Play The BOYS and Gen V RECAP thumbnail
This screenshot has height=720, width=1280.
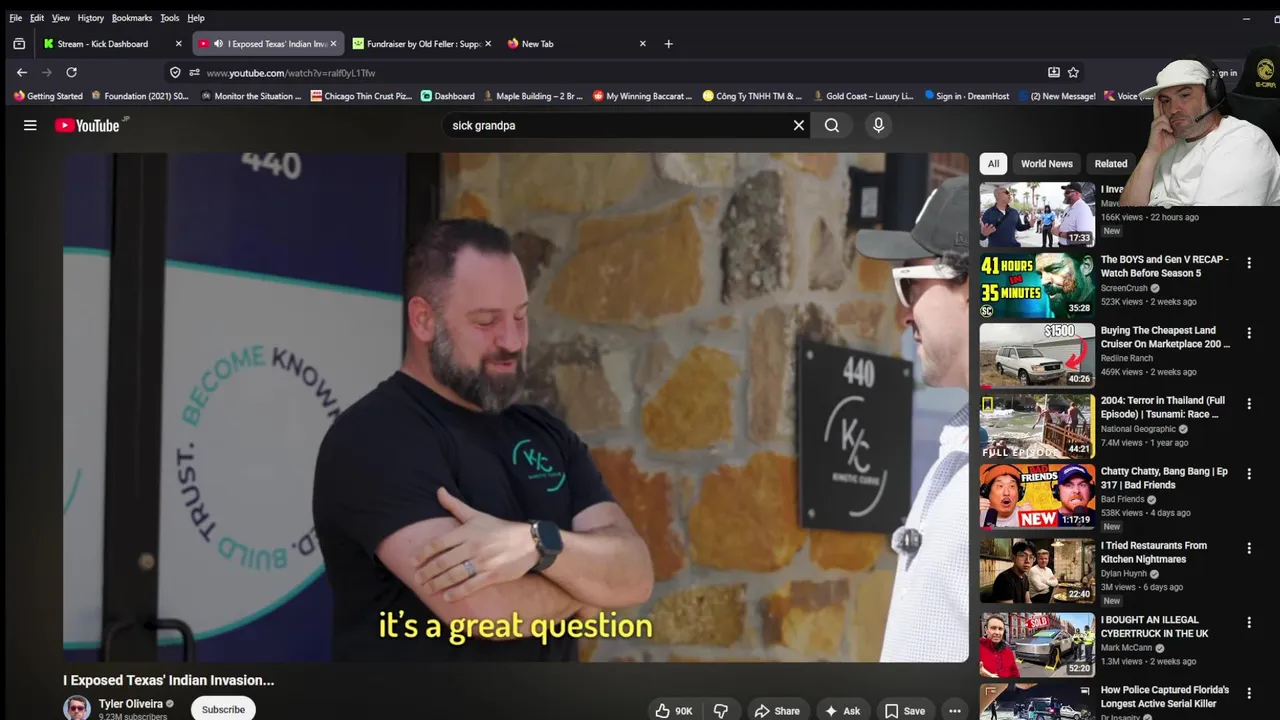tap(1037, 285)
